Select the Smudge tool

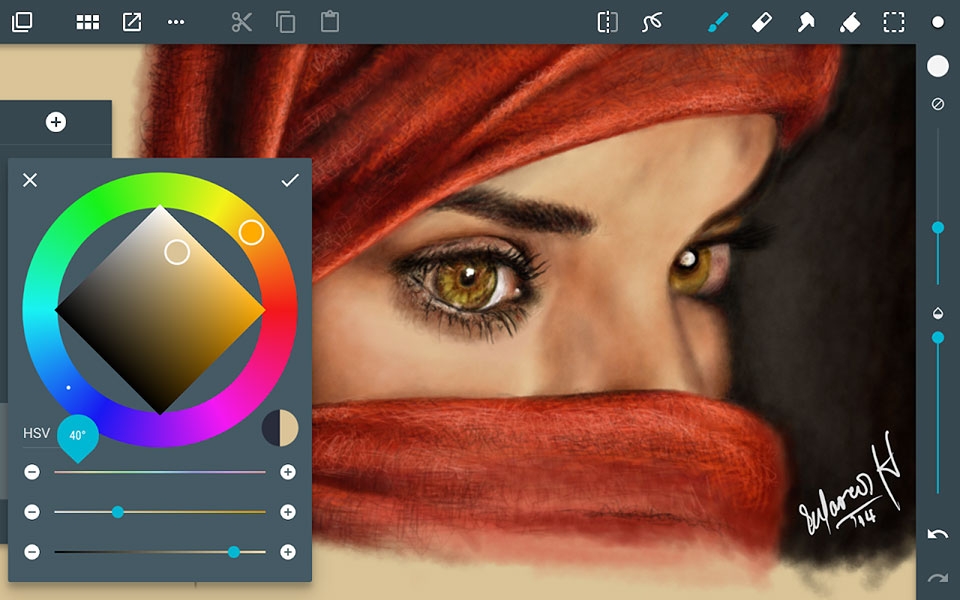point(805,22)
